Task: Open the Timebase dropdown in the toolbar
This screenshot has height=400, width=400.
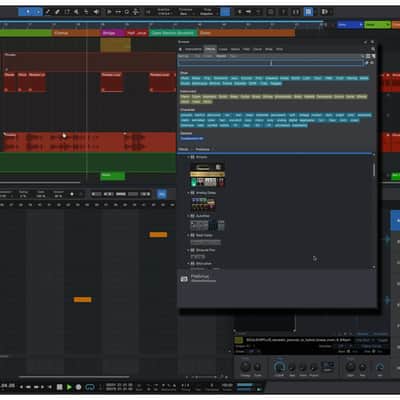Action: tap(185, 12)
